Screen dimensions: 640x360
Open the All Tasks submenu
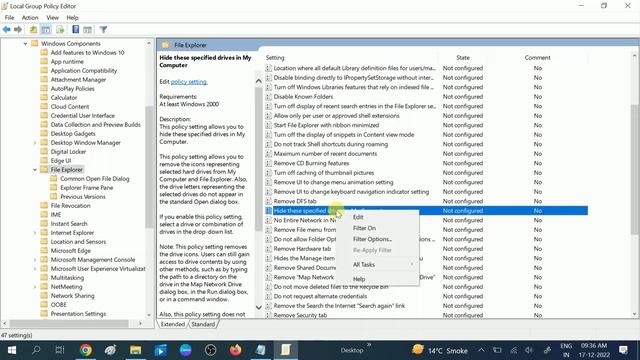pos(378,264)
